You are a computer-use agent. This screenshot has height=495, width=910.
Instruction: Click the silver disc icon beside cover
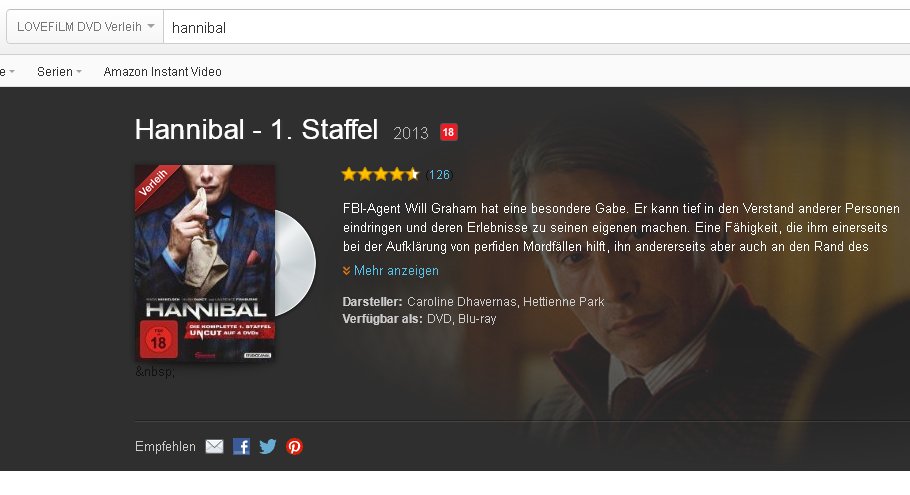click(x=295, y=263)
